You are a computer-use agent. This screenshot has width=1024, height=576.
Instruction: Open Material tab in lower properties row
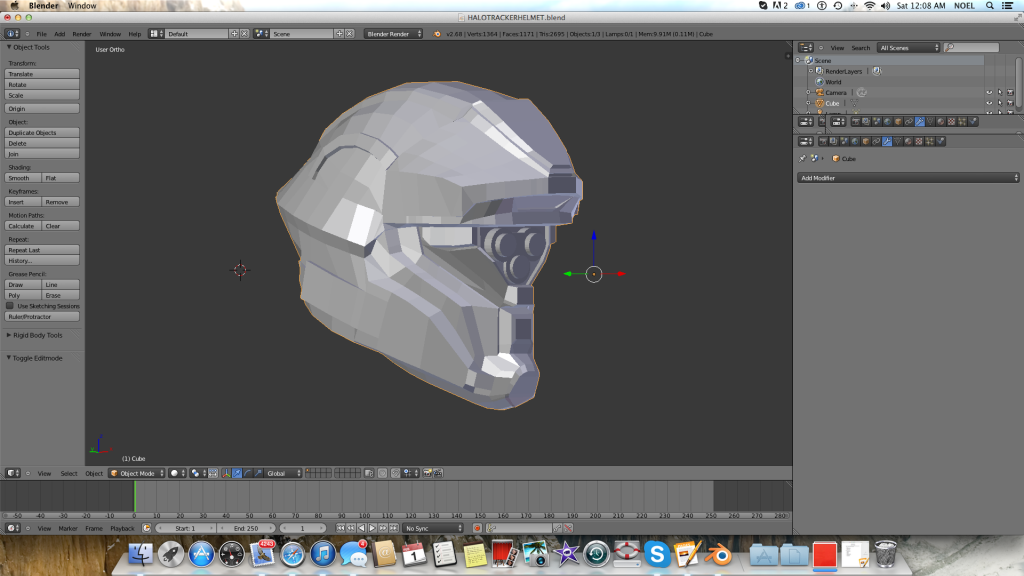(x=908, y=141)
